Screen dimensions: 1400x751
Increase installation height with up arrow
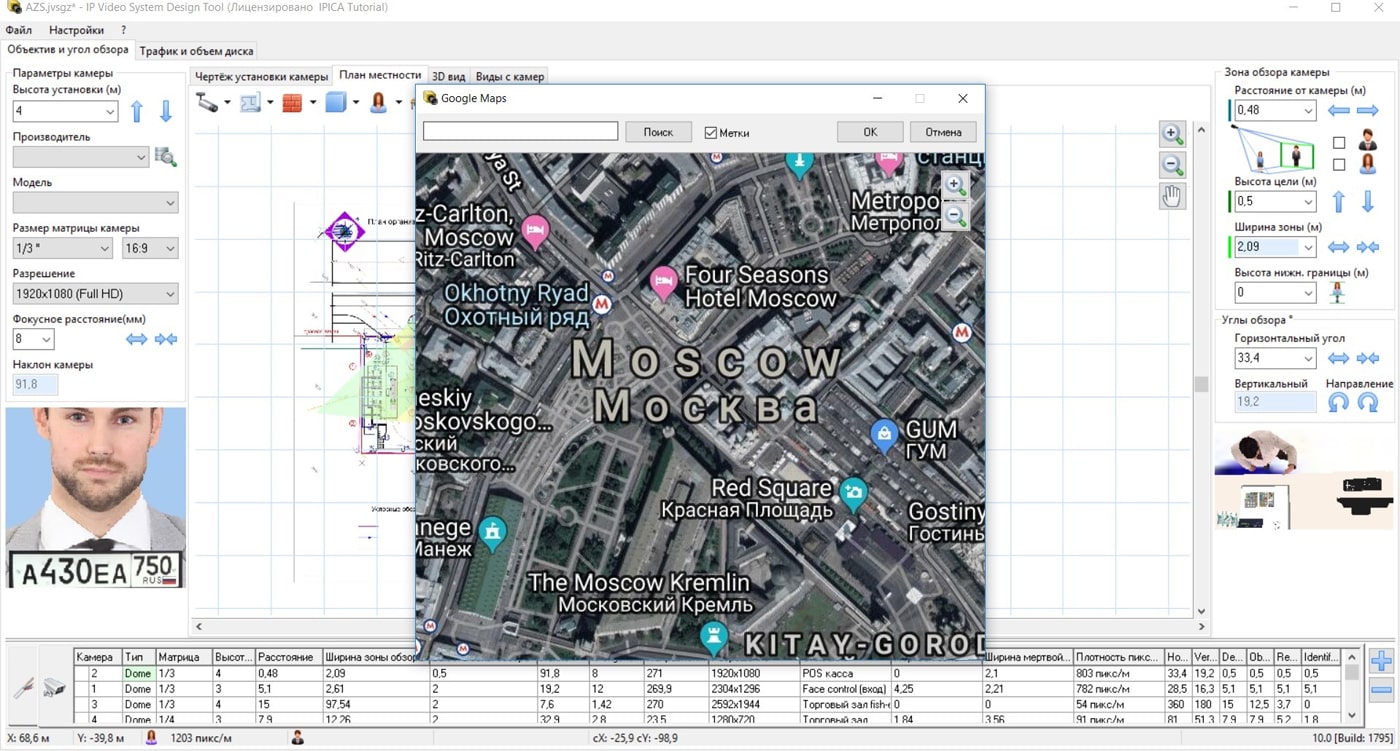[x=137, y=111]
